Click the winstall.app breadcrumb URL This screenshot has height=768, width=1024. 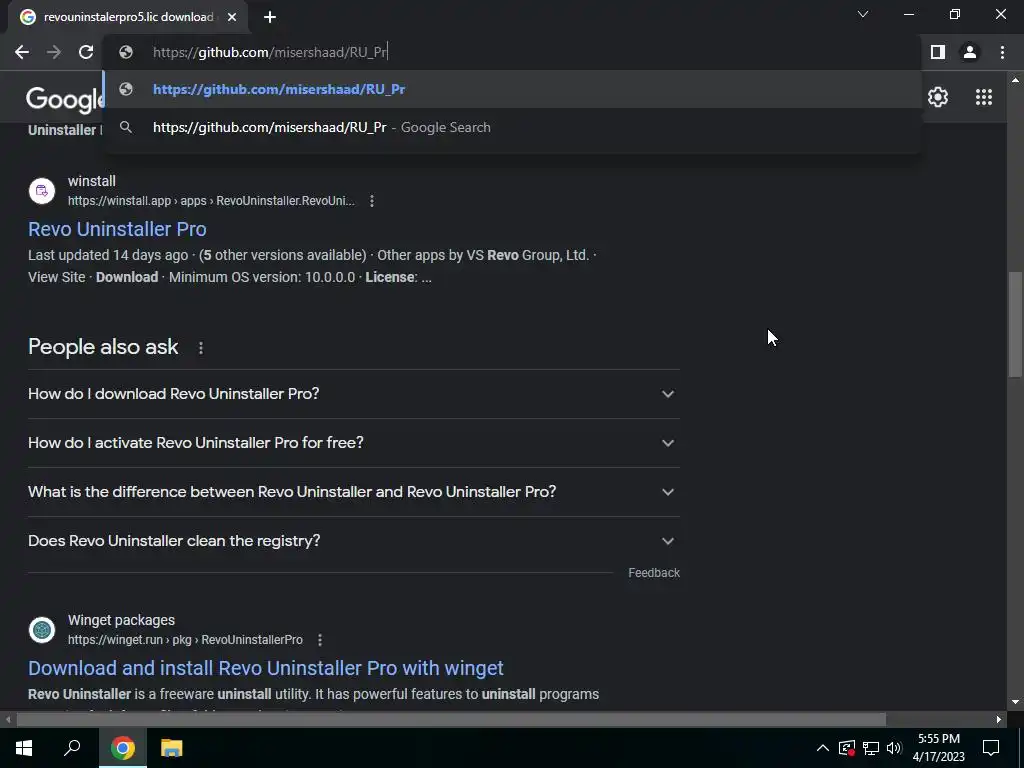coord(211,201)
